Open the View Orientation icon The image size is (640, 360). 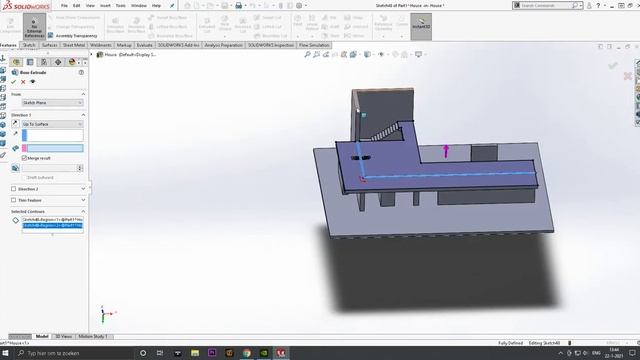(353, 54)
